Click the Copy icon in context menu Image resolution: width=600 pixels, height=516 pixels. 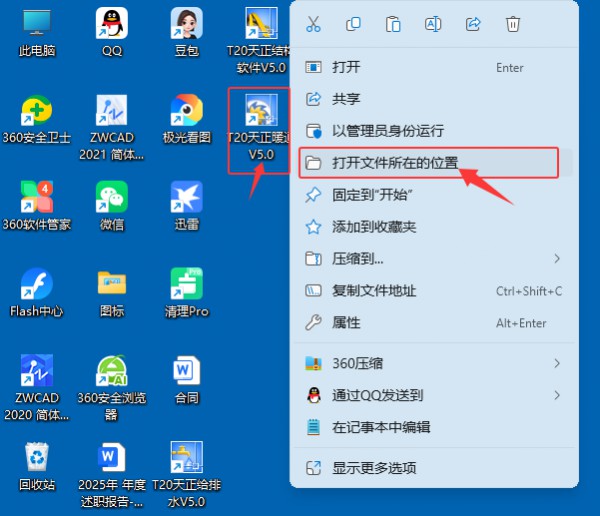[x=353, y=24]
